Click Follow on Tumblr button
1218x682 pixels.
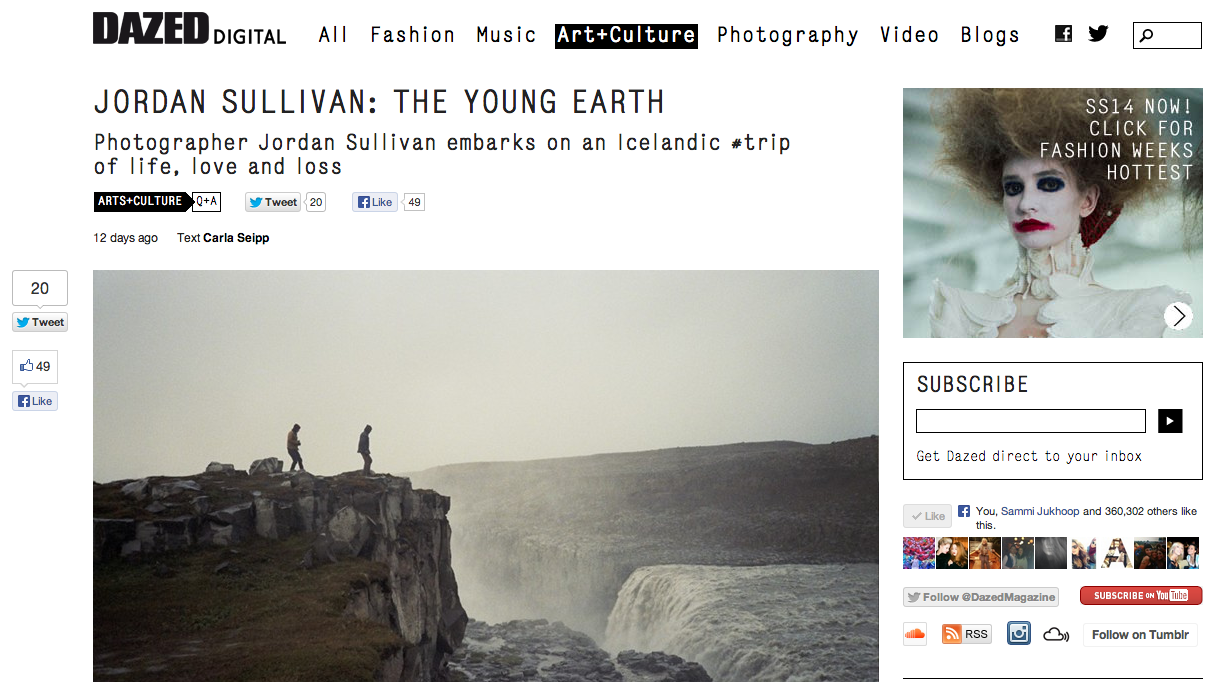click(1140, 634)
